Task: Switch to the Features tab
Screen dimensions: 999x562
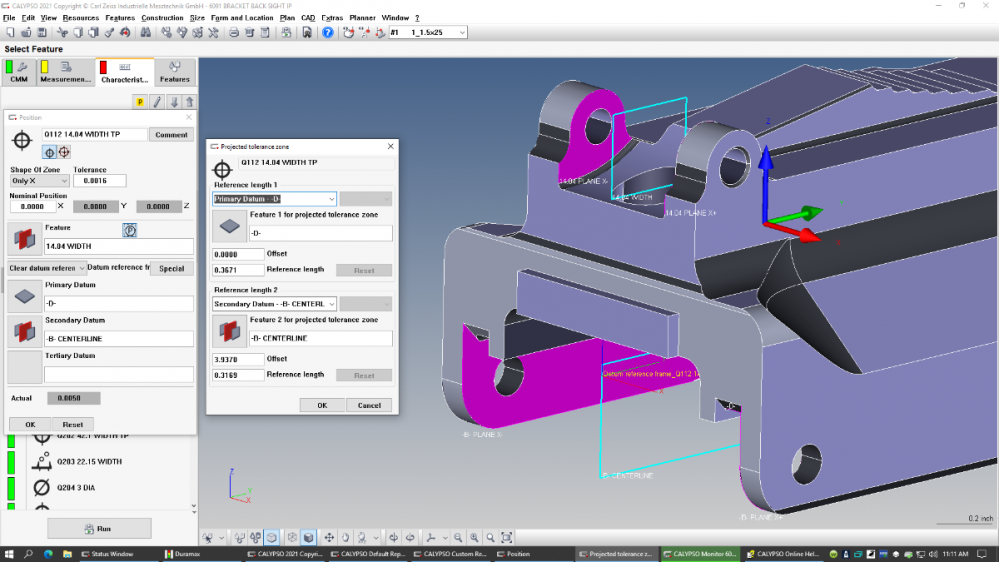Action: coord(174,73)
